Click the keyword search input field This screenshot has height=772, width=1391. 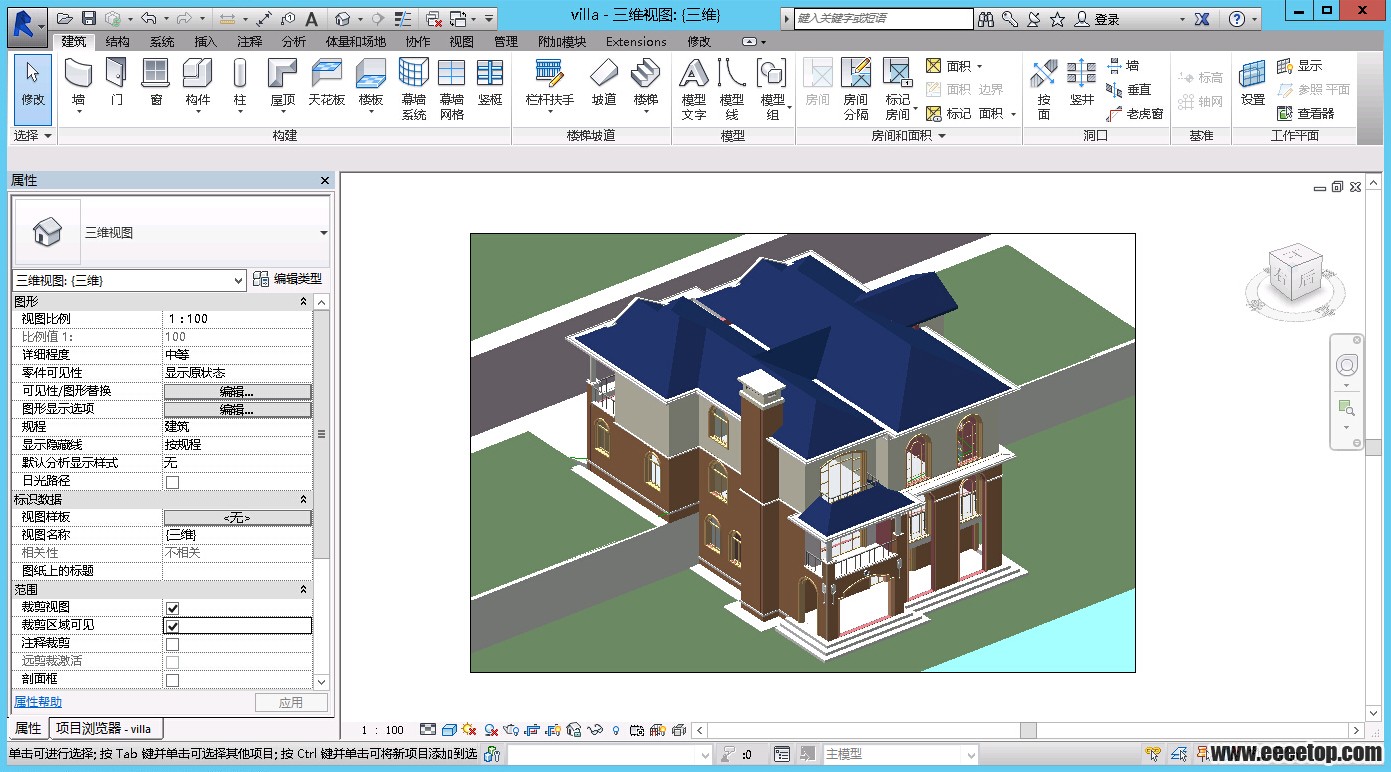pos(883,18)
